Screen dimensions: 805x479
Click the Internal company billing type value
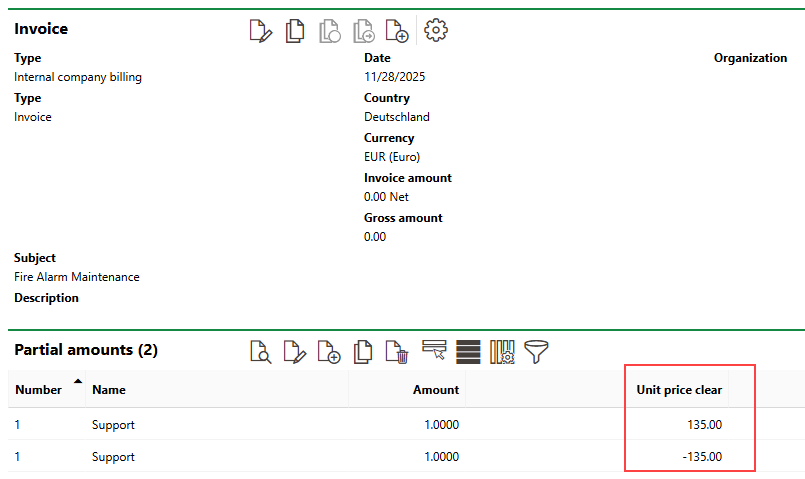pos(78,77)
